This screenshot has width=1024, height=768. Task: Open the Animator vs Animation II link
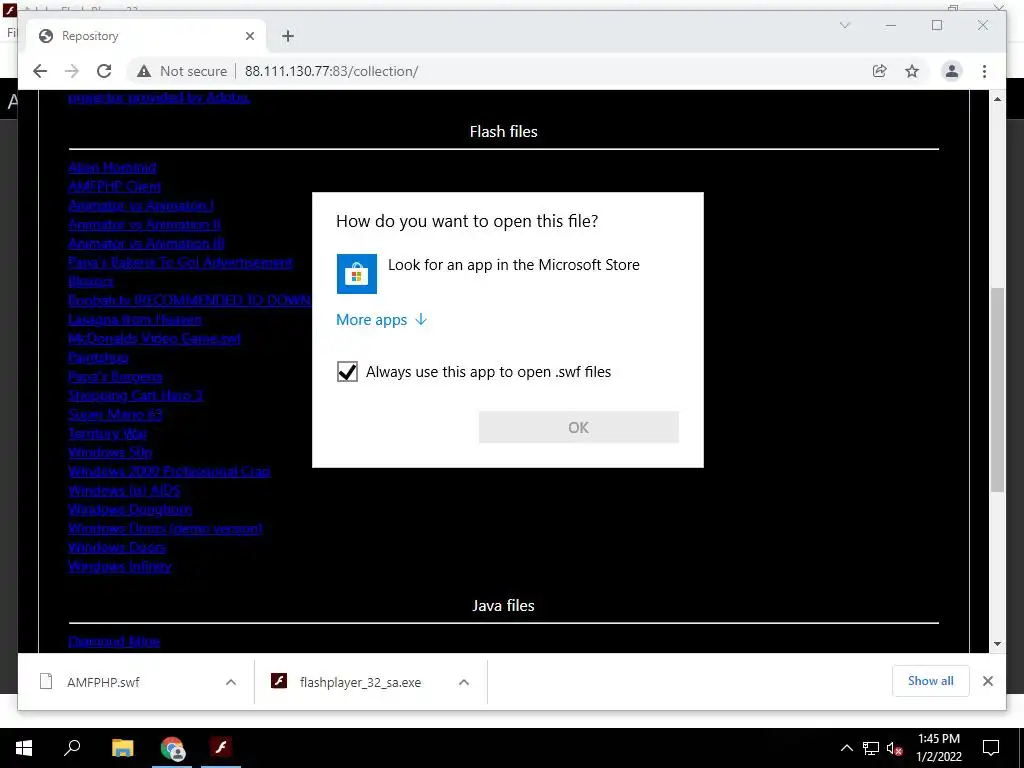coord(144,224)
